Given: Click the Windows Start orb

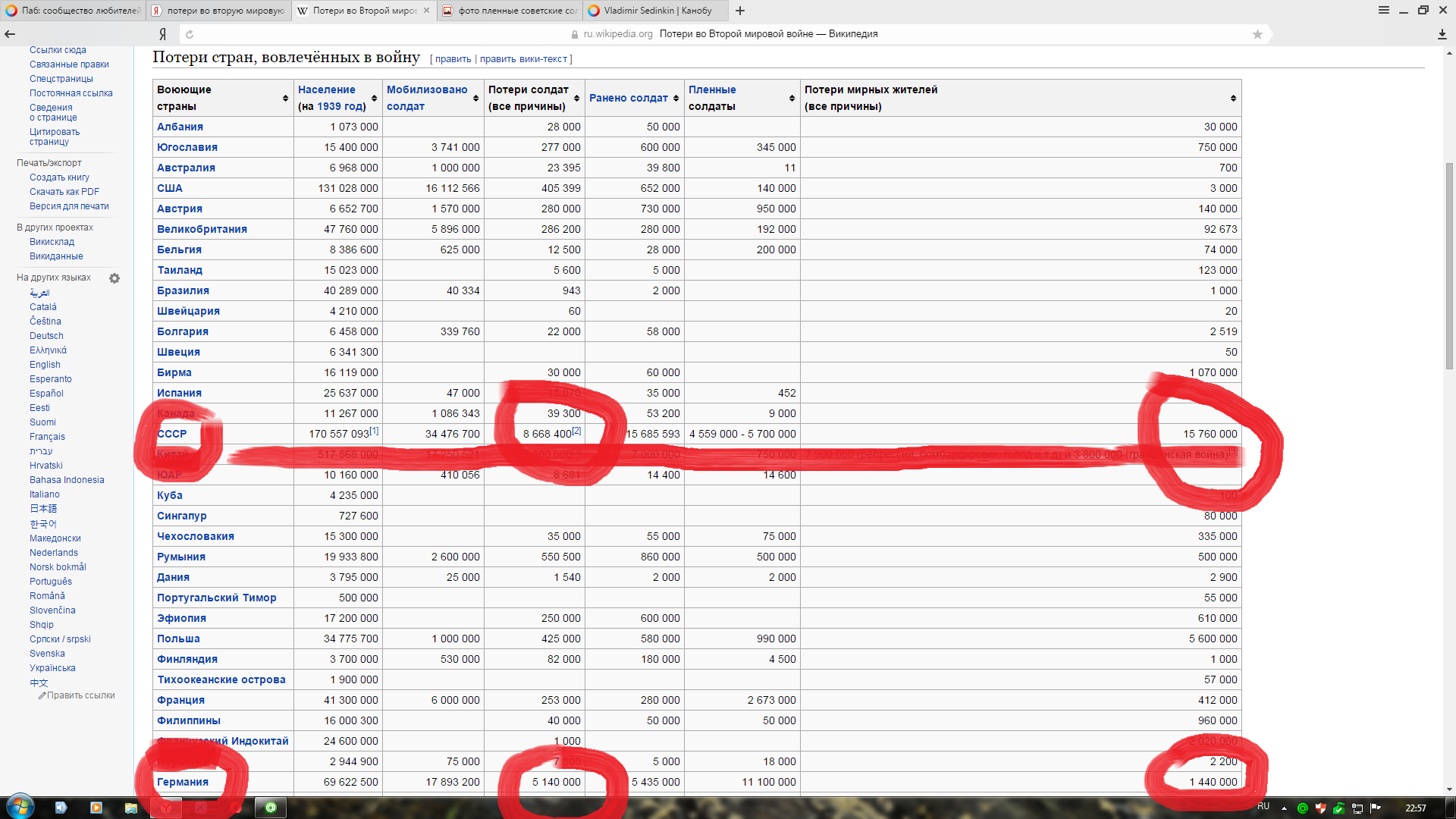Looking at the screenshot, I should pyautogui.click(x=20, y=807).
